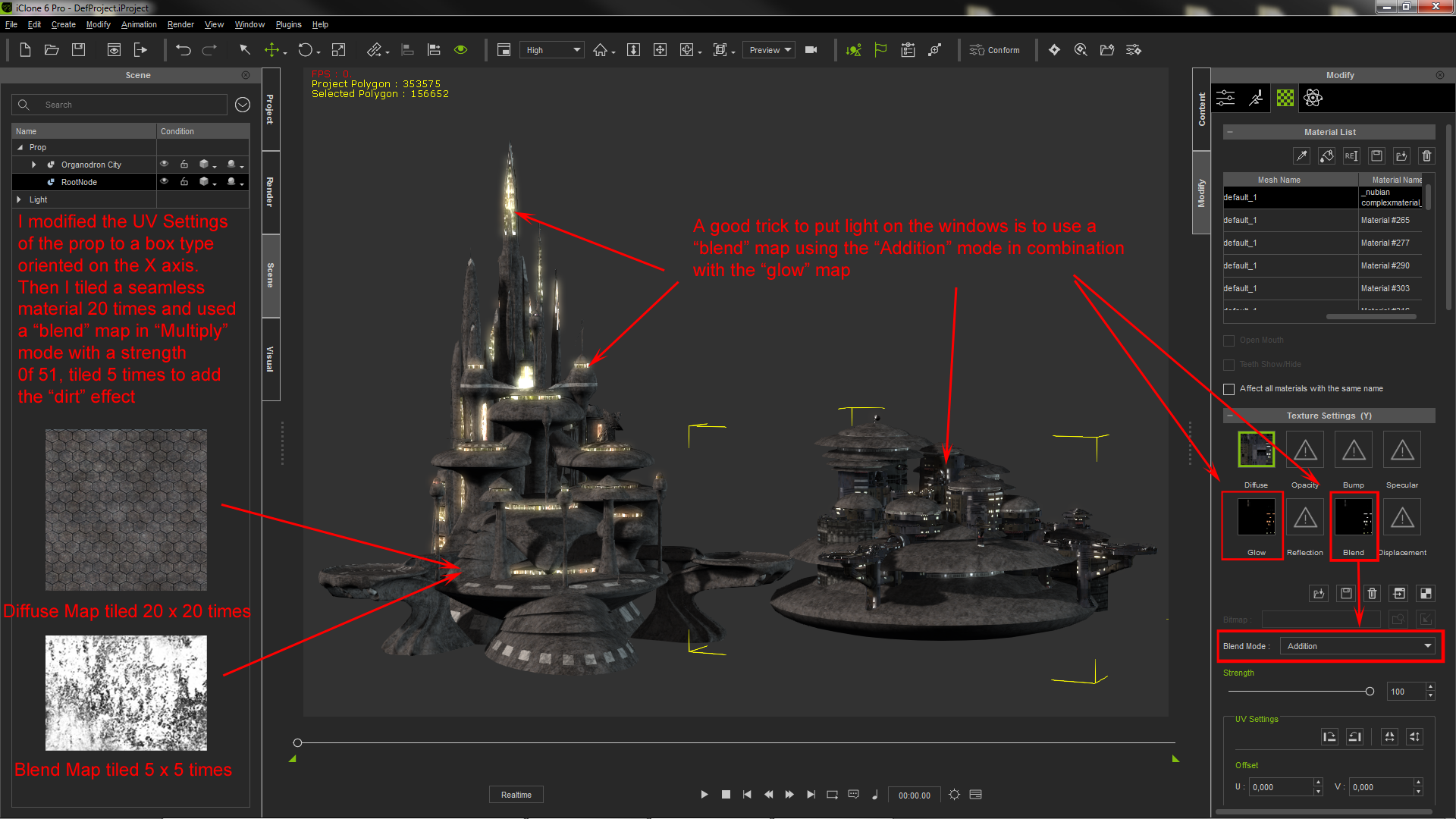Image resolution: width=1456 pixels, height=819 pixels.
Task: Click the Realtime button
Action: point(516,795)
